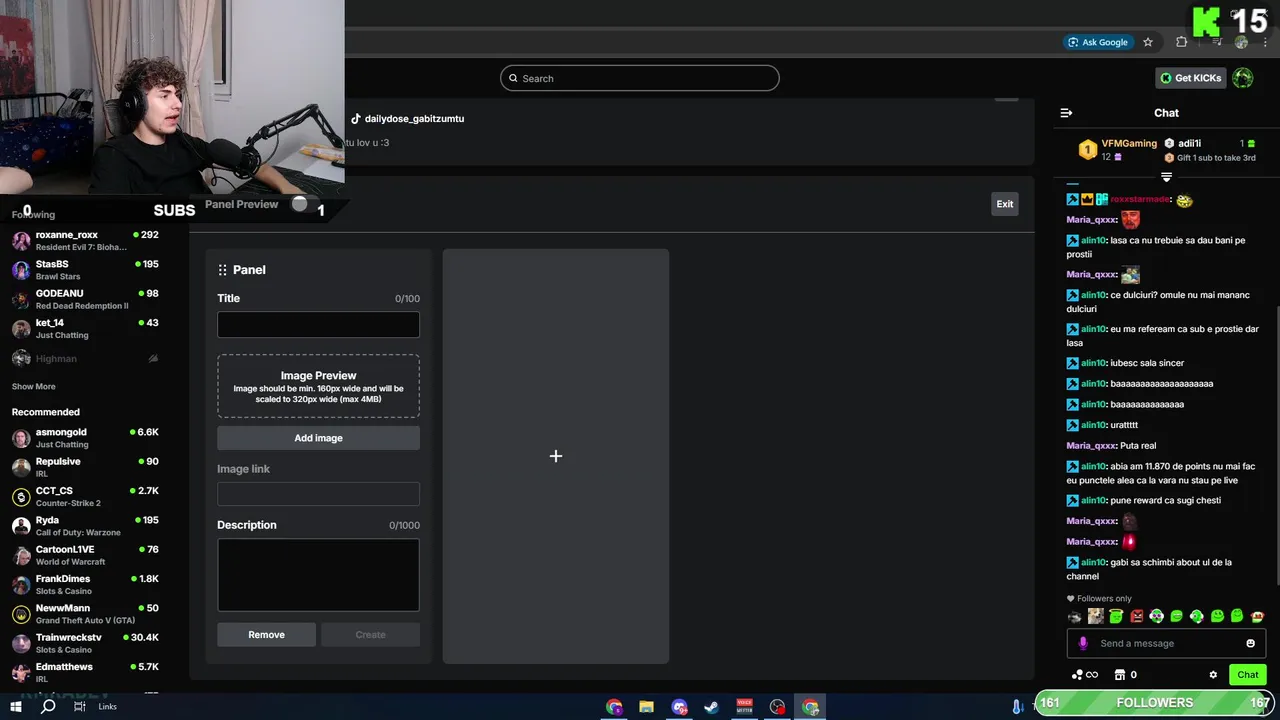Click the channel points dots icon
Viewport: 1280px width, 720px height.
(x=1076, y=675)
